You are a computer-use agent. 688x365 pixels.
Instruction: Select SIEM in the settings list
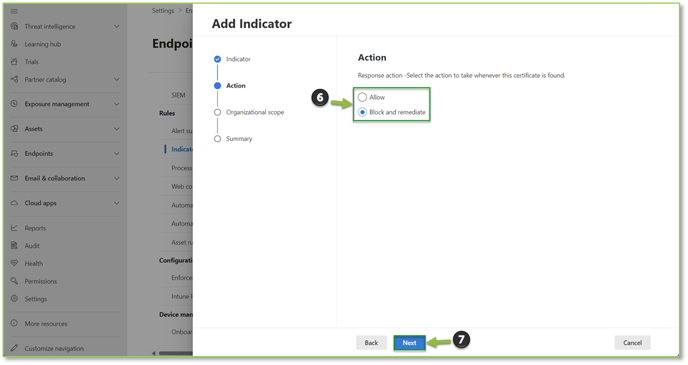(x=178, y=95)
